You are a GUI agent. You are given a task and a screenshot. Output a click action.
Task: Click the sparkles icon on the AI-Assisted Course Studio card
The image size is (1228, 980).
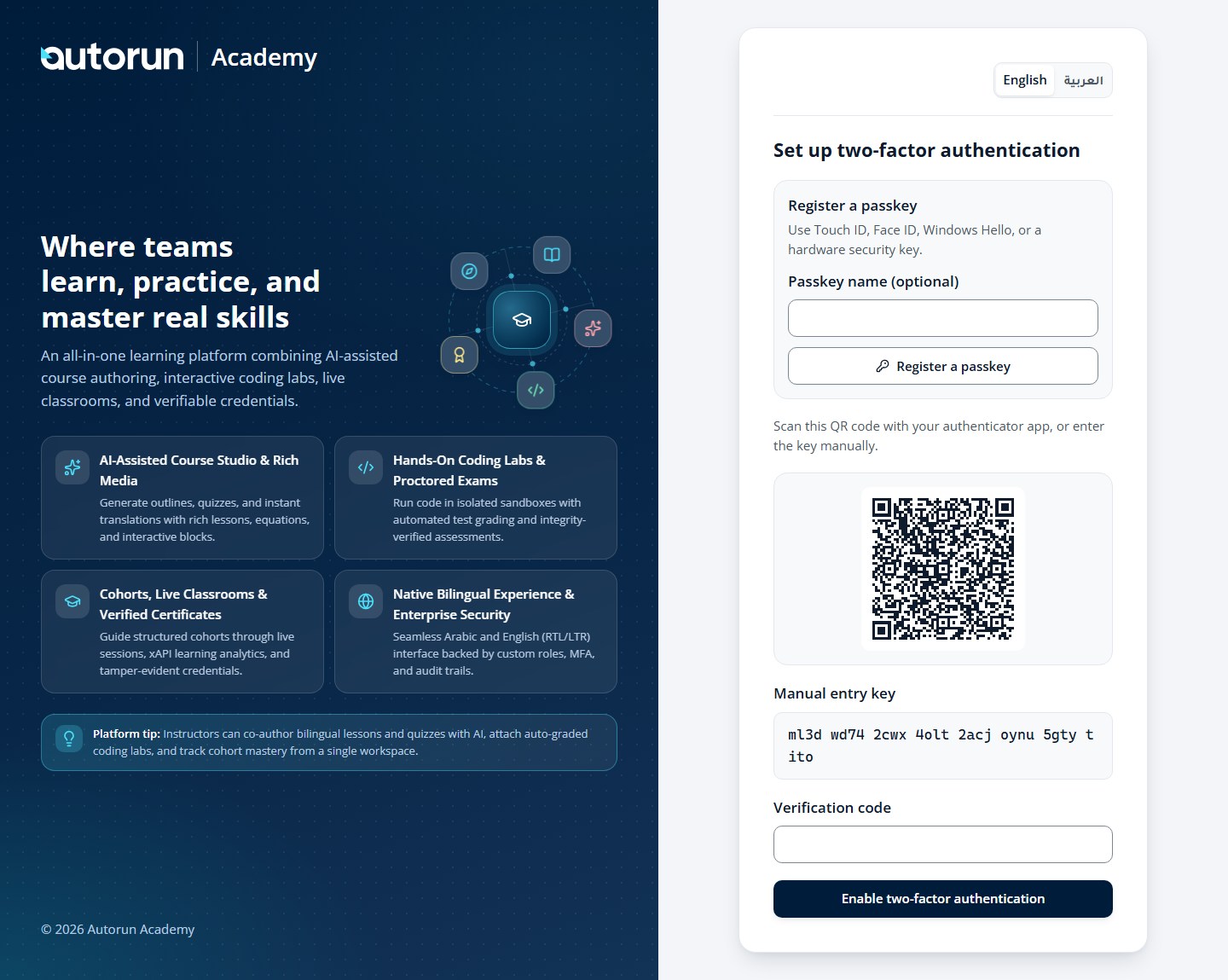click(x=72, y=467)
